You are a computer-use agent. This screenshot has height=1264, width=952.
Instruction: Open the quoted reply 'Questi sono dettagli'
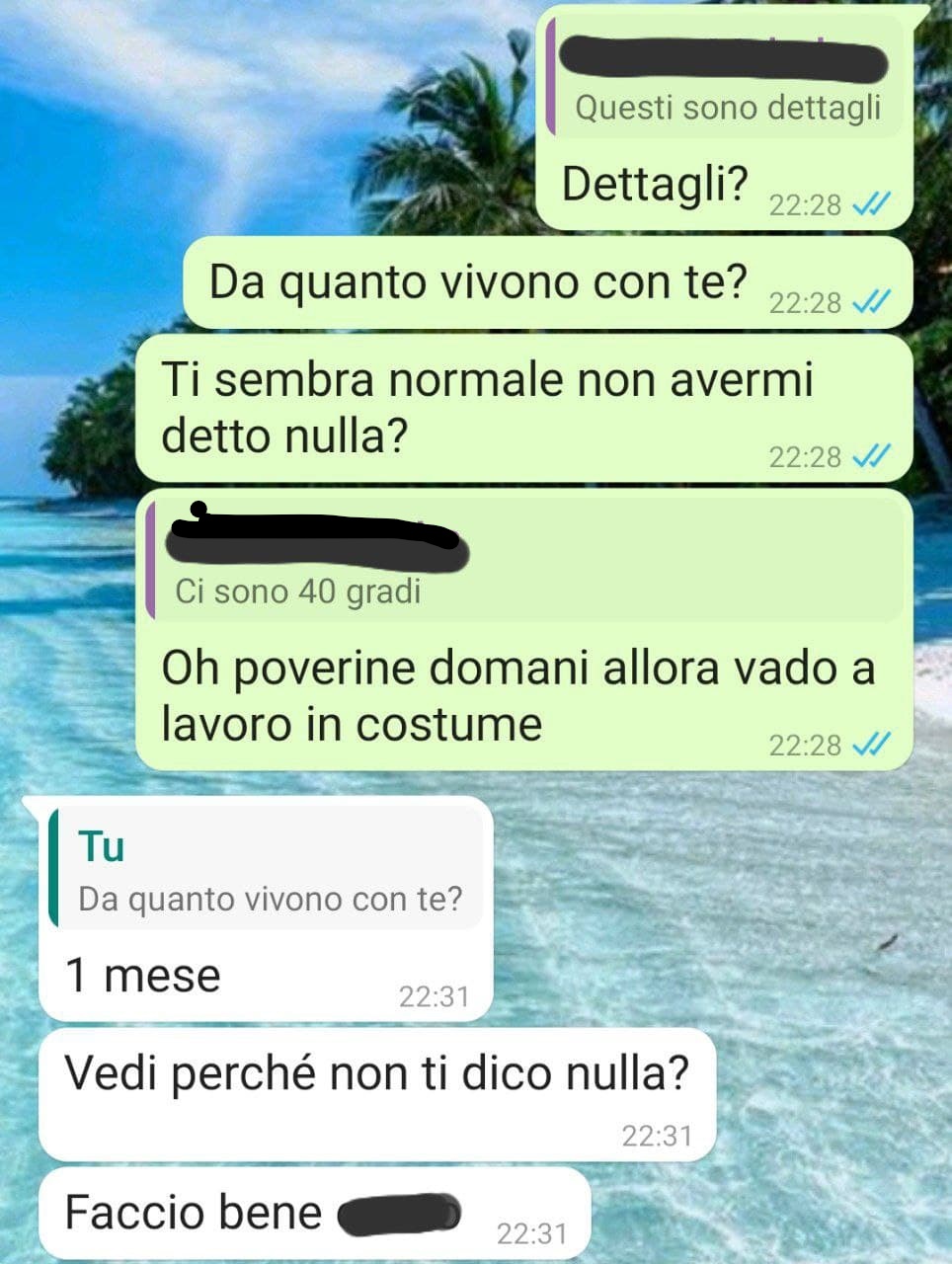click(x=724, y=77)
